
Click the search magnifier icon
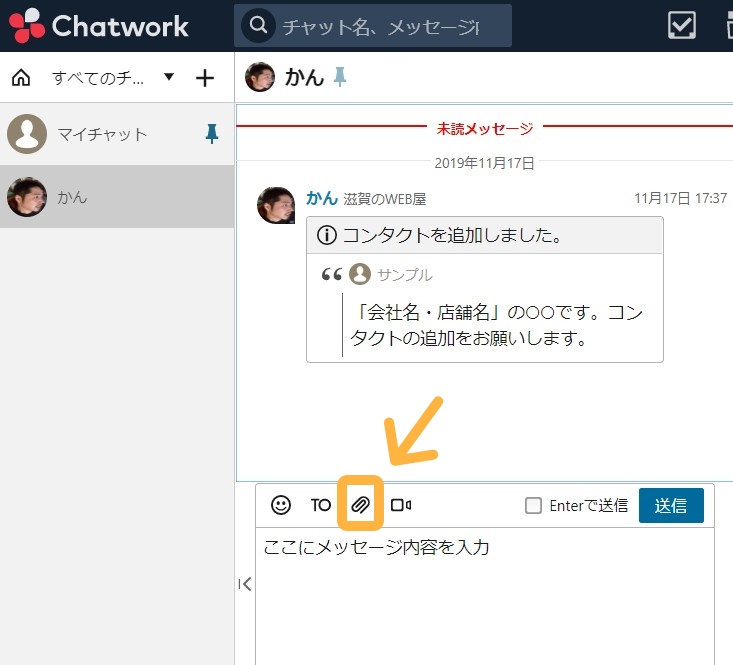click(x=259, y=26)
